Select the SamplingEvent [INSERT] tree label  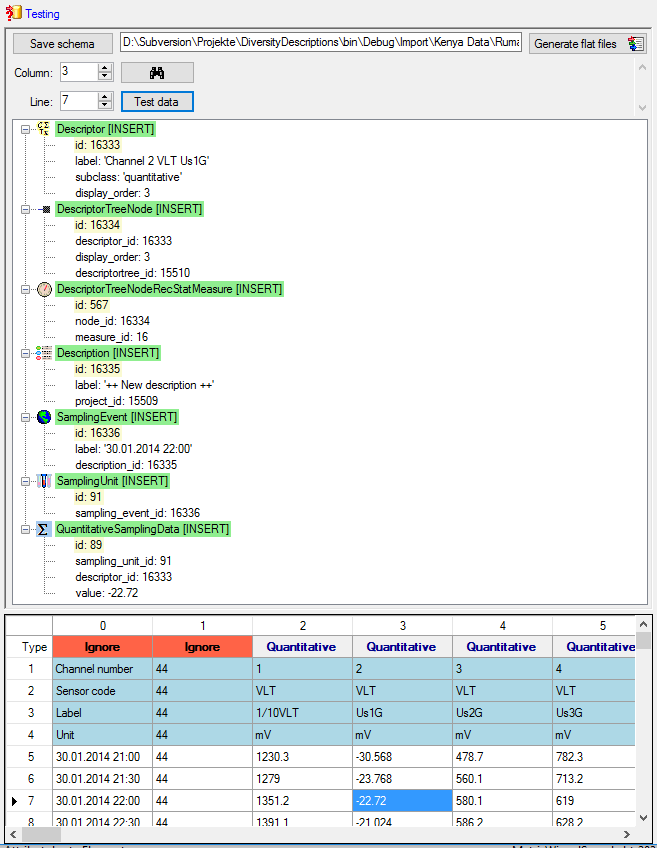tap(117, 417)
